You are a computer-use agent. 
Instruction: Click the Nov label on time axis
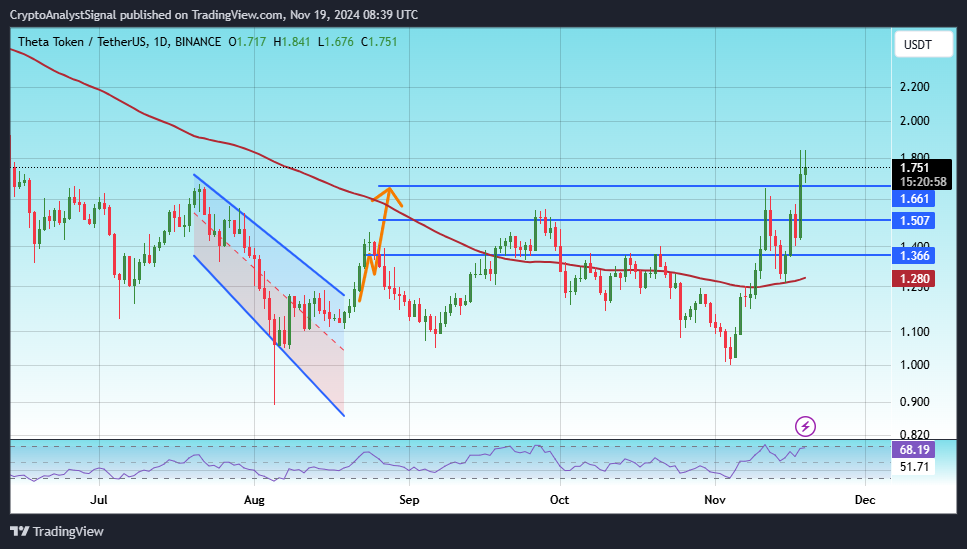click(x=715, y=500)
